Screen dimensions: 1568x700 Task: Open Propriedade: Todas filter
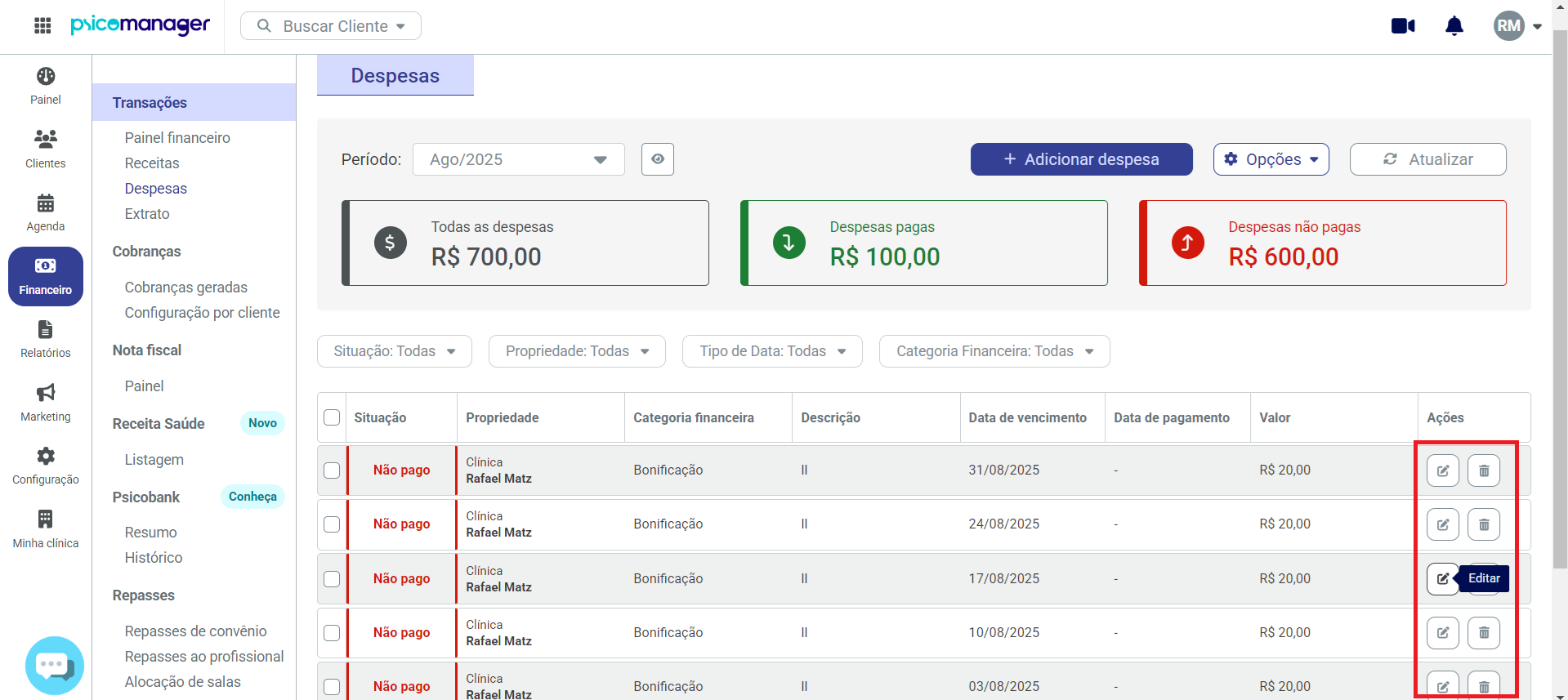pyautogui.click(x=577, y=351)
